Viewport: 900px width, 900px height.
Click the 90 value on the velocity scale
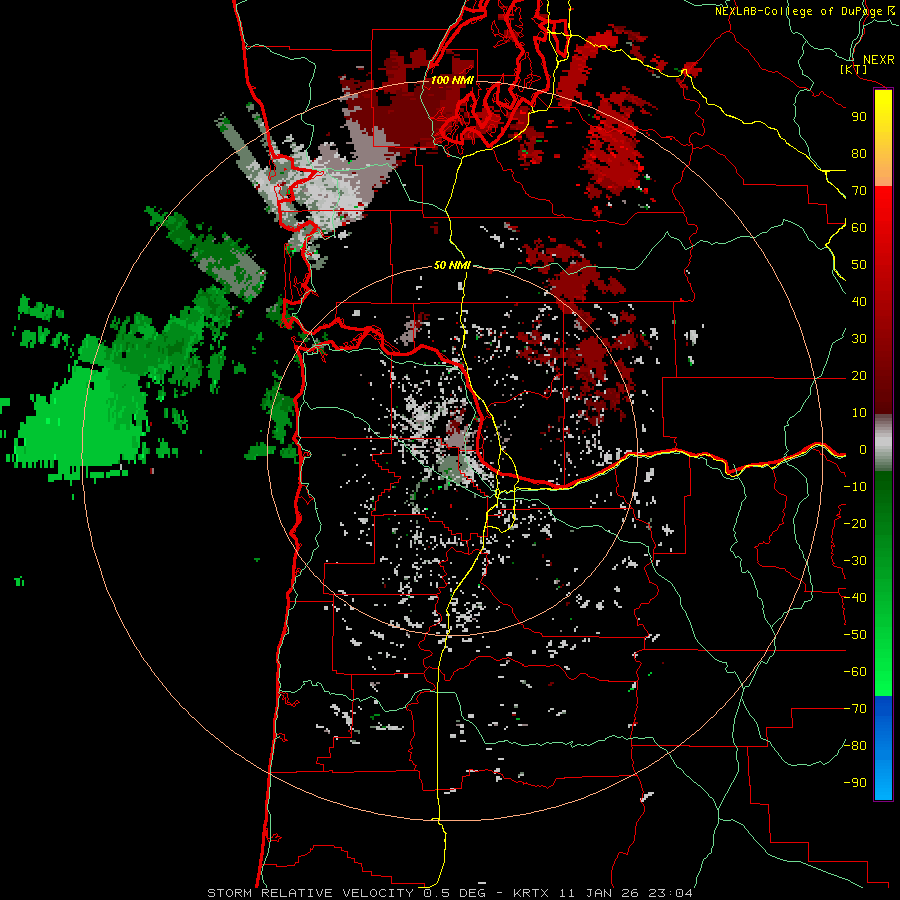(x=859, y=117)
